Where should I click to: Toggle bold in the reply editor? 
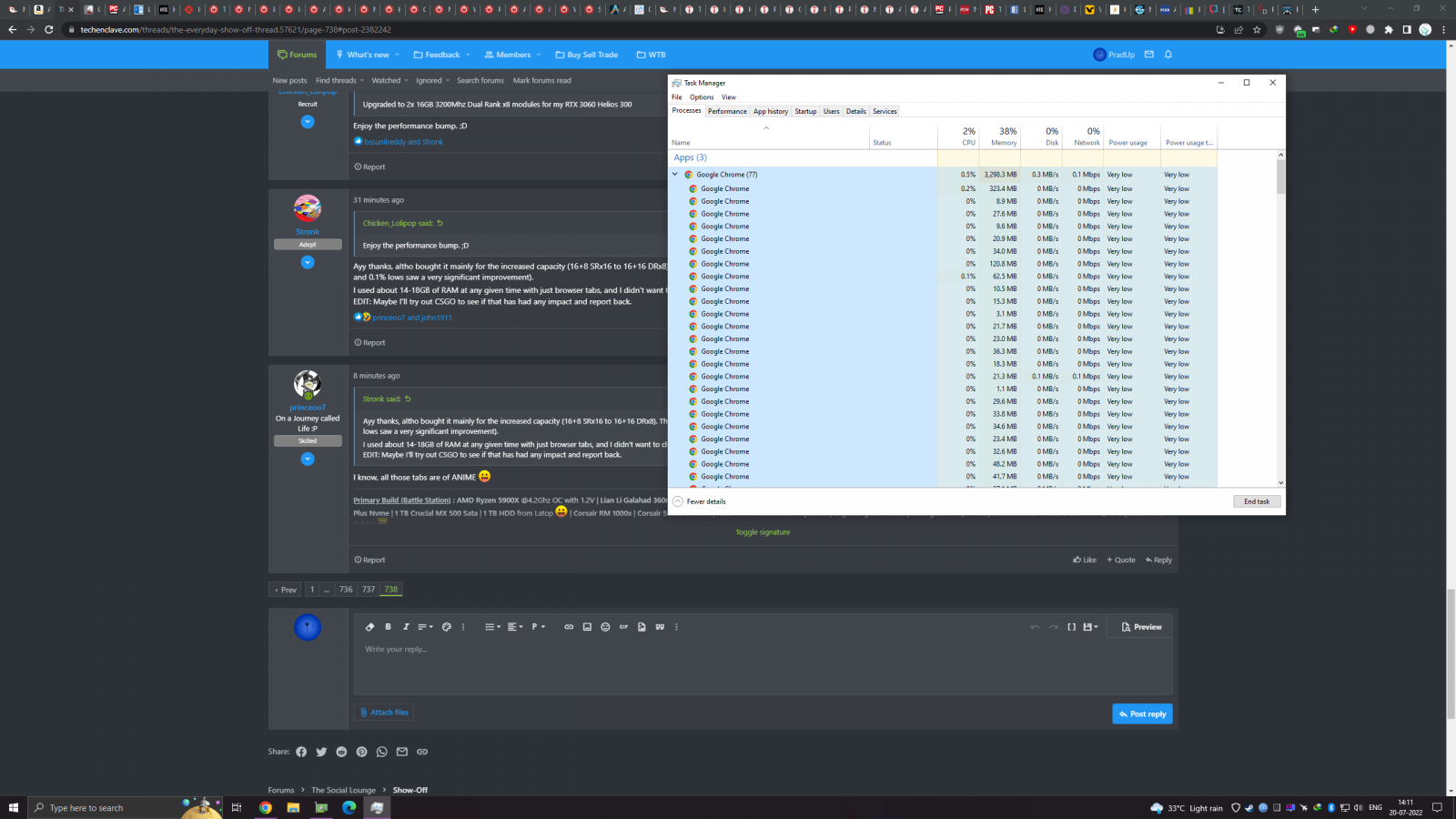(x=388, y=627)
